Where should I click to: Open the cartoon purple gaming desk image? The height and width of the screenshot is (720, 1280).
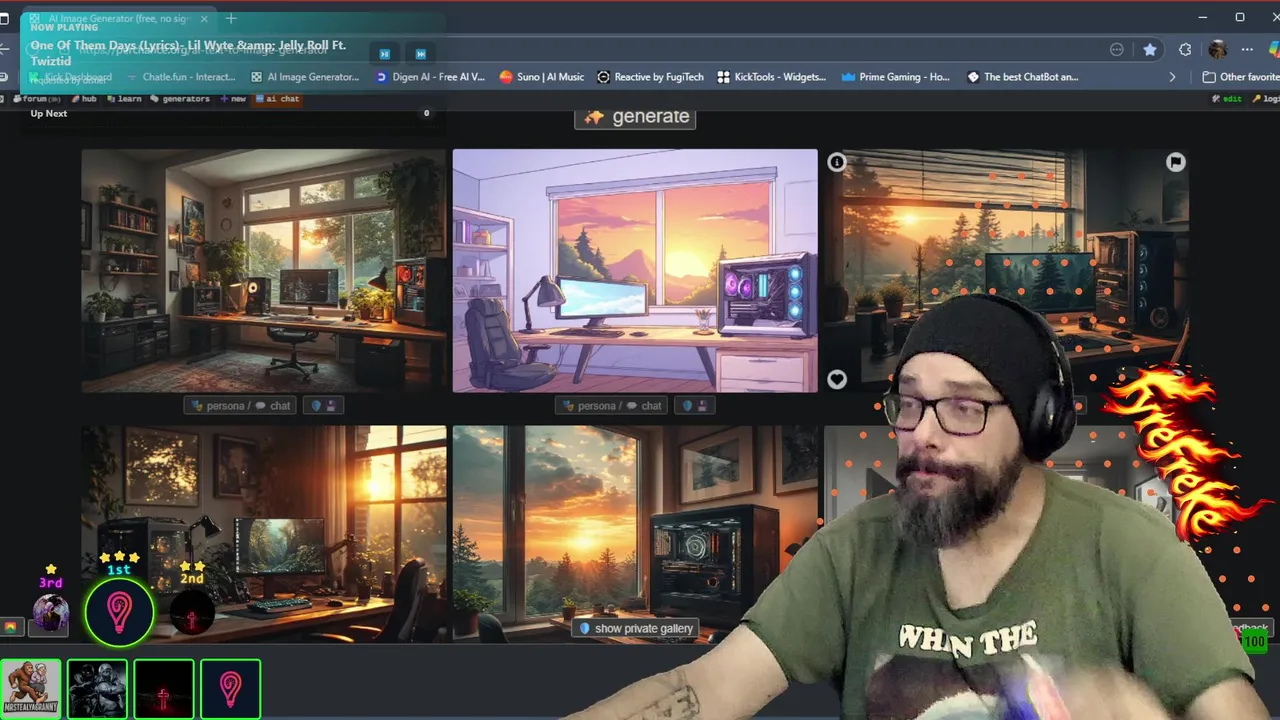tap(635, 271)
